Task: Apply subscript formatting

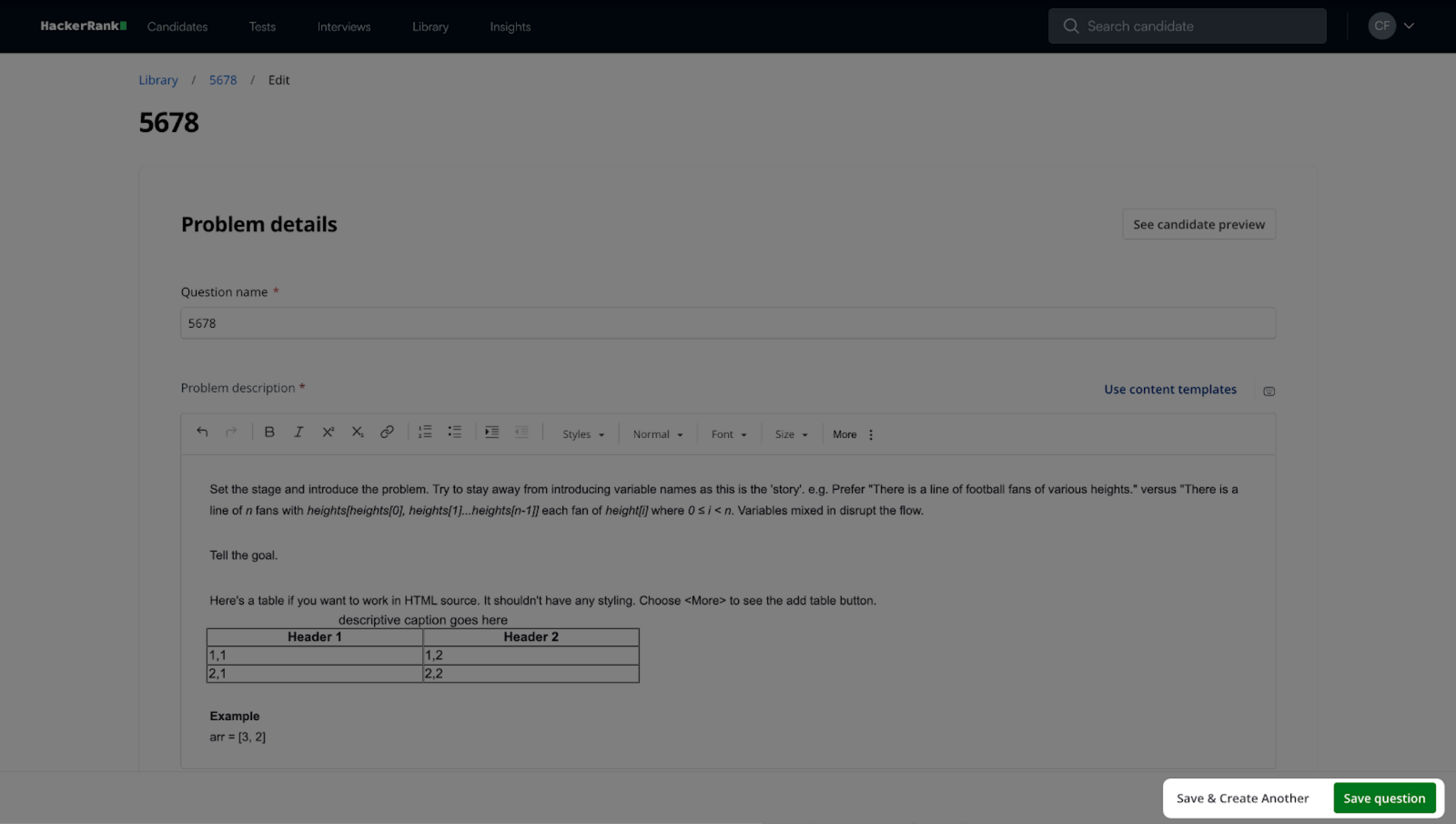Action: (x=357, y=432)
